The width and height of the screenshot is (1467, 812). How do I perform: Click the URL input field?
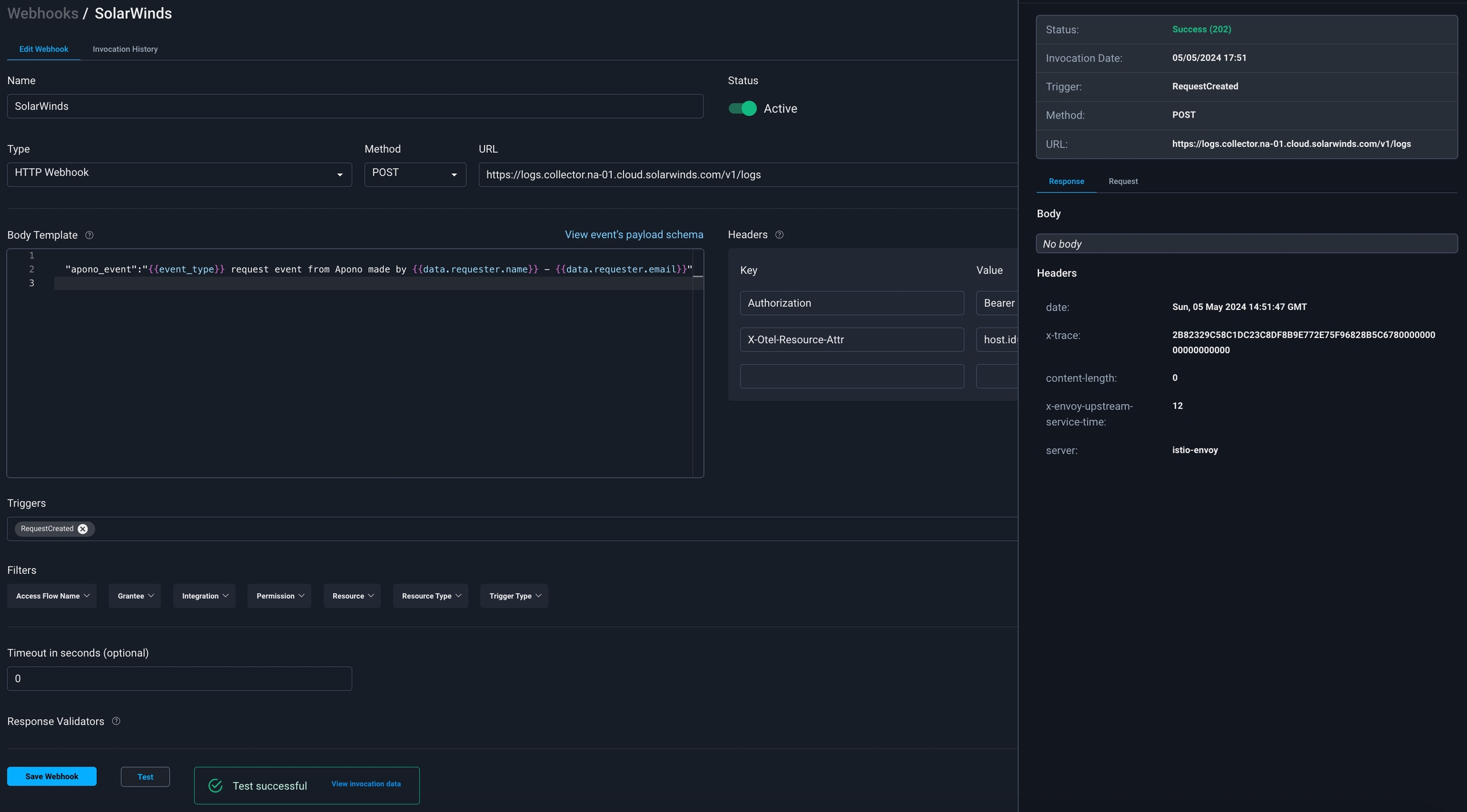pyautogui.click(x=748, y=174)
